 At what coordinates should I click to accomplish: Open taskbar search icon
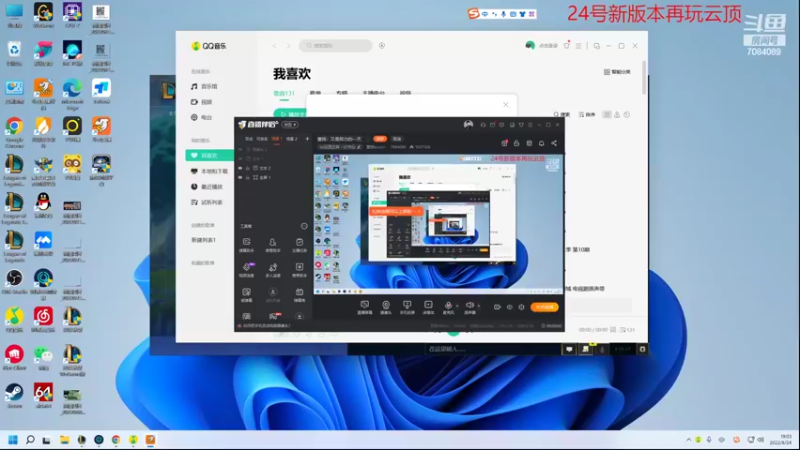coord(30,440)
